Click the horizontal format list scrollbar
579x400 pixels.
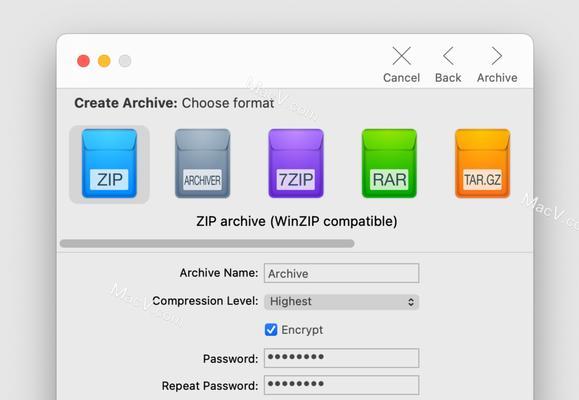207,243
